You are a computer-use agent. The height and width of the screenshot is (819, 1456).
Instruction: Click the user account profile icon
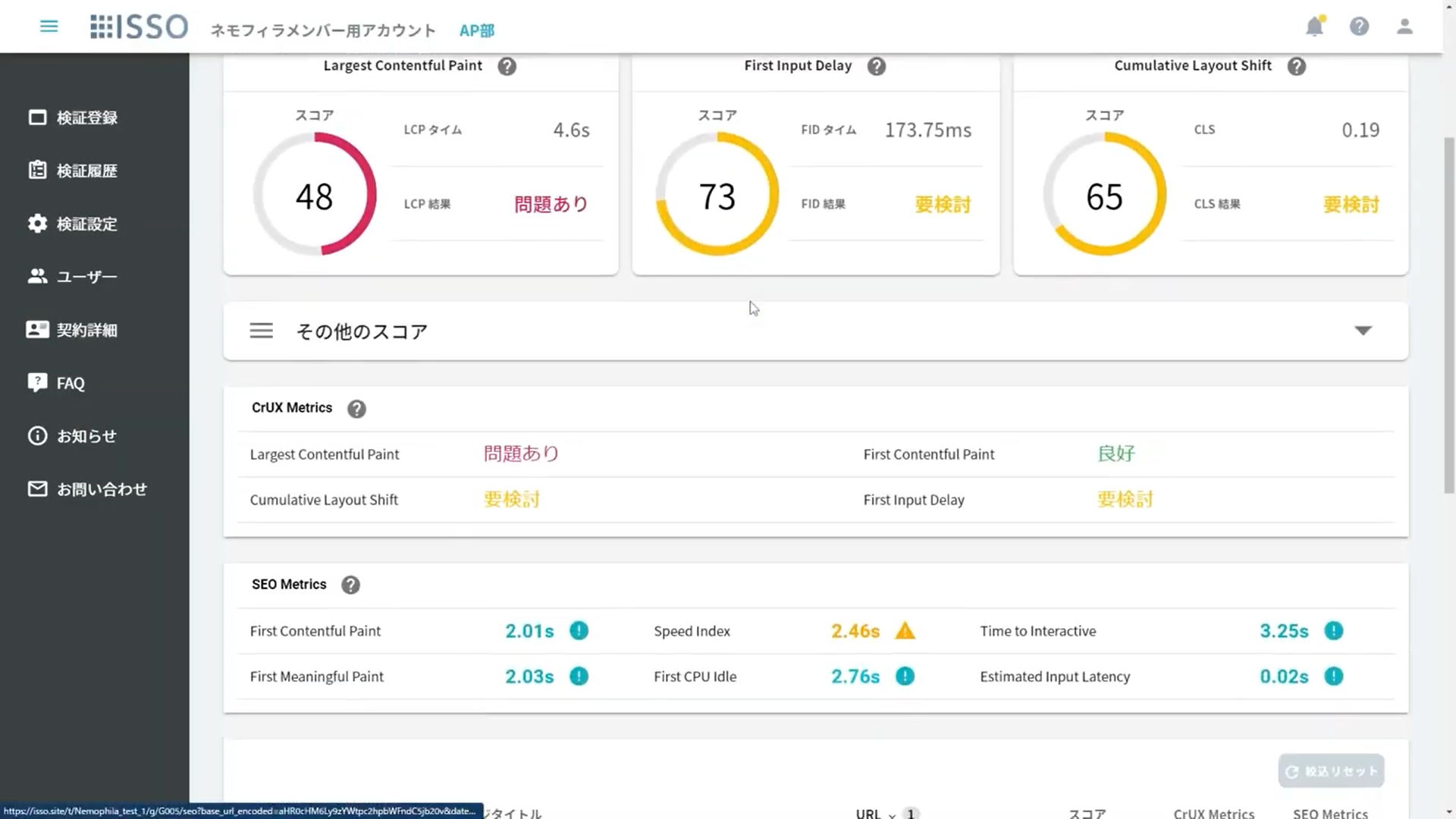(x=1404, y=27)
